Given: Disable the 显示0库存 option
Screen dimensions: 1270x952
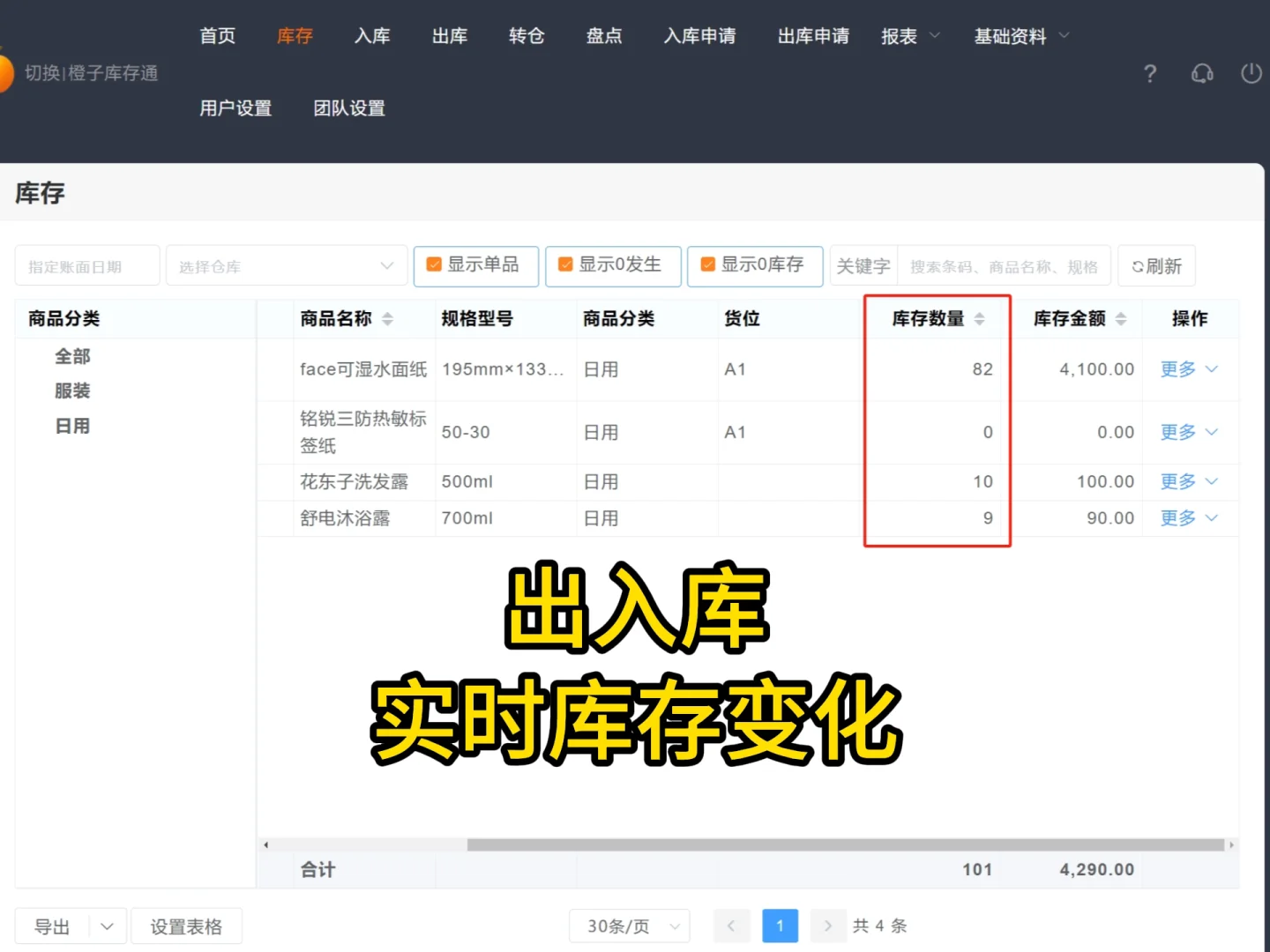Looking at the screenshot, I should point(706,264).
